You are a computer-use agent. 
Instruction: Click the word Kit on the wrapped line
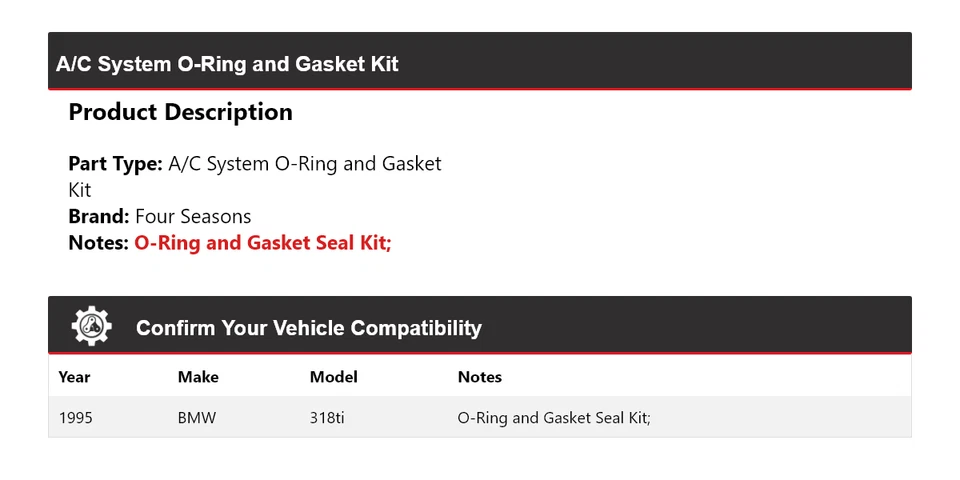(x=80, y=190)
